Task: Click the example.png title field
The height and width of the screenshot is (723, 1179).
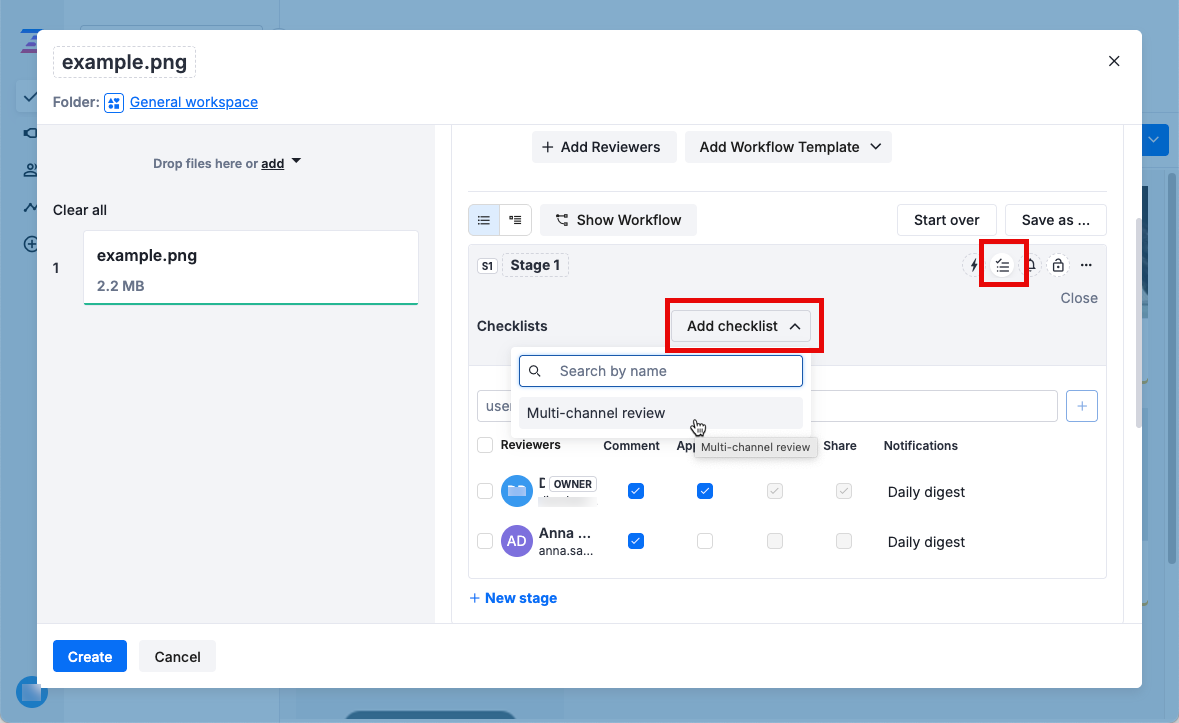Action: 124,62
